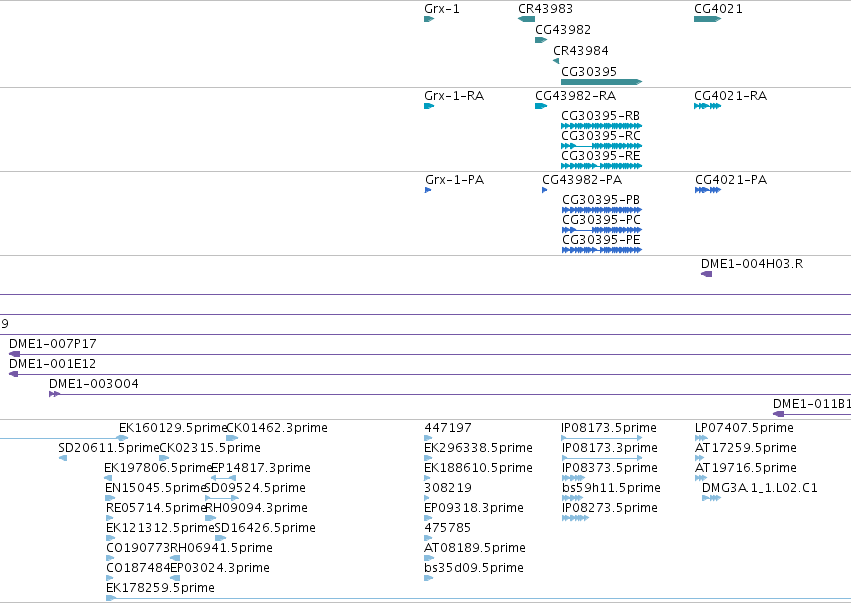
Task: Select the 475785 feature label
Action: (448, 529)
